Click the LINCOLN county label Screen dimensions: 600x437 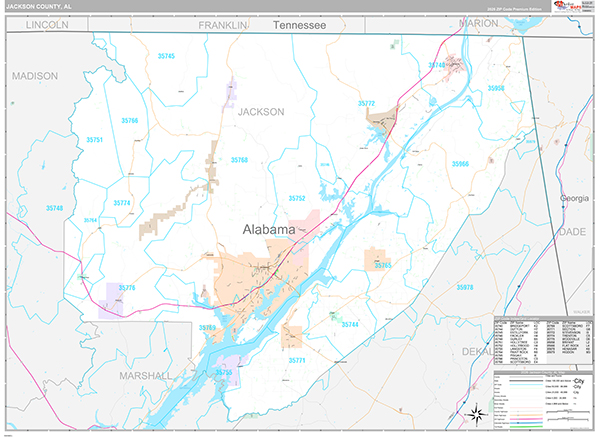coord(47,25)
